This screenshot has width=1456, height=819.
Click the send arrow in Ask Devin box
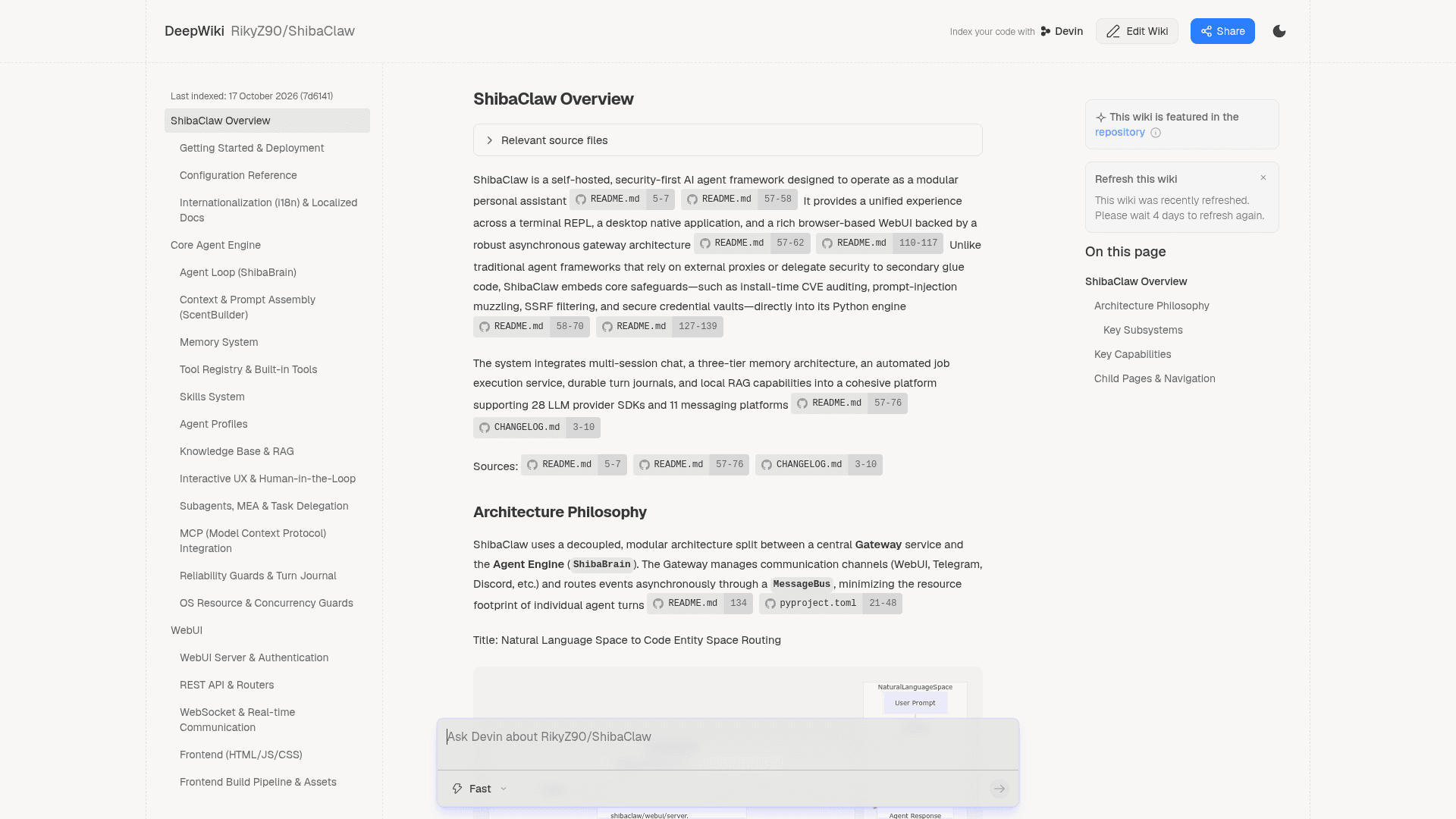coord(999,789)
